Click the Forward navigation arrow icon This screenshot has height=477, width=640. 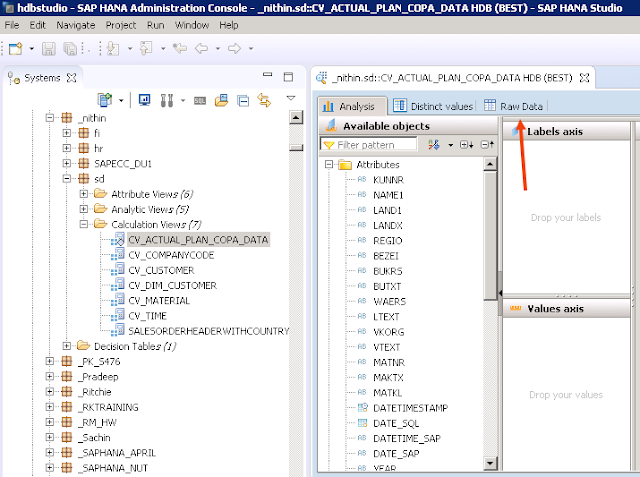click(x=234, y=49)
